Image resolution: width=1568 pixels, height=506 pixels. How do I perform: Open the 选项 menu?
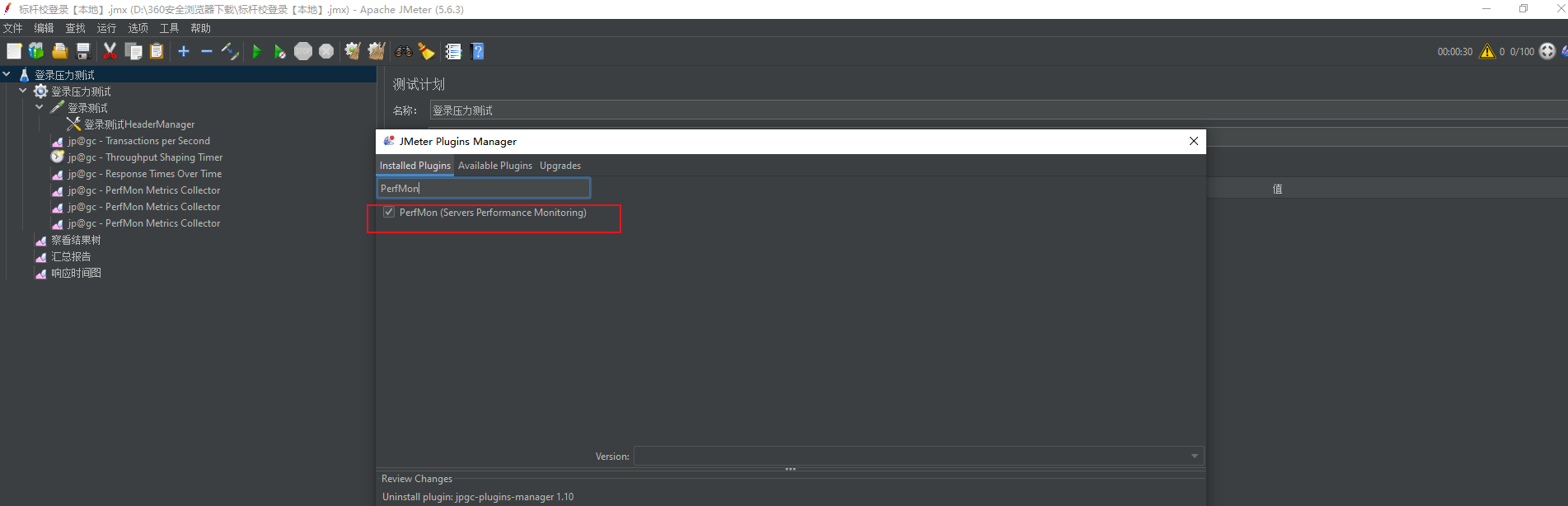pyautogui.click(x=138, y=28)
